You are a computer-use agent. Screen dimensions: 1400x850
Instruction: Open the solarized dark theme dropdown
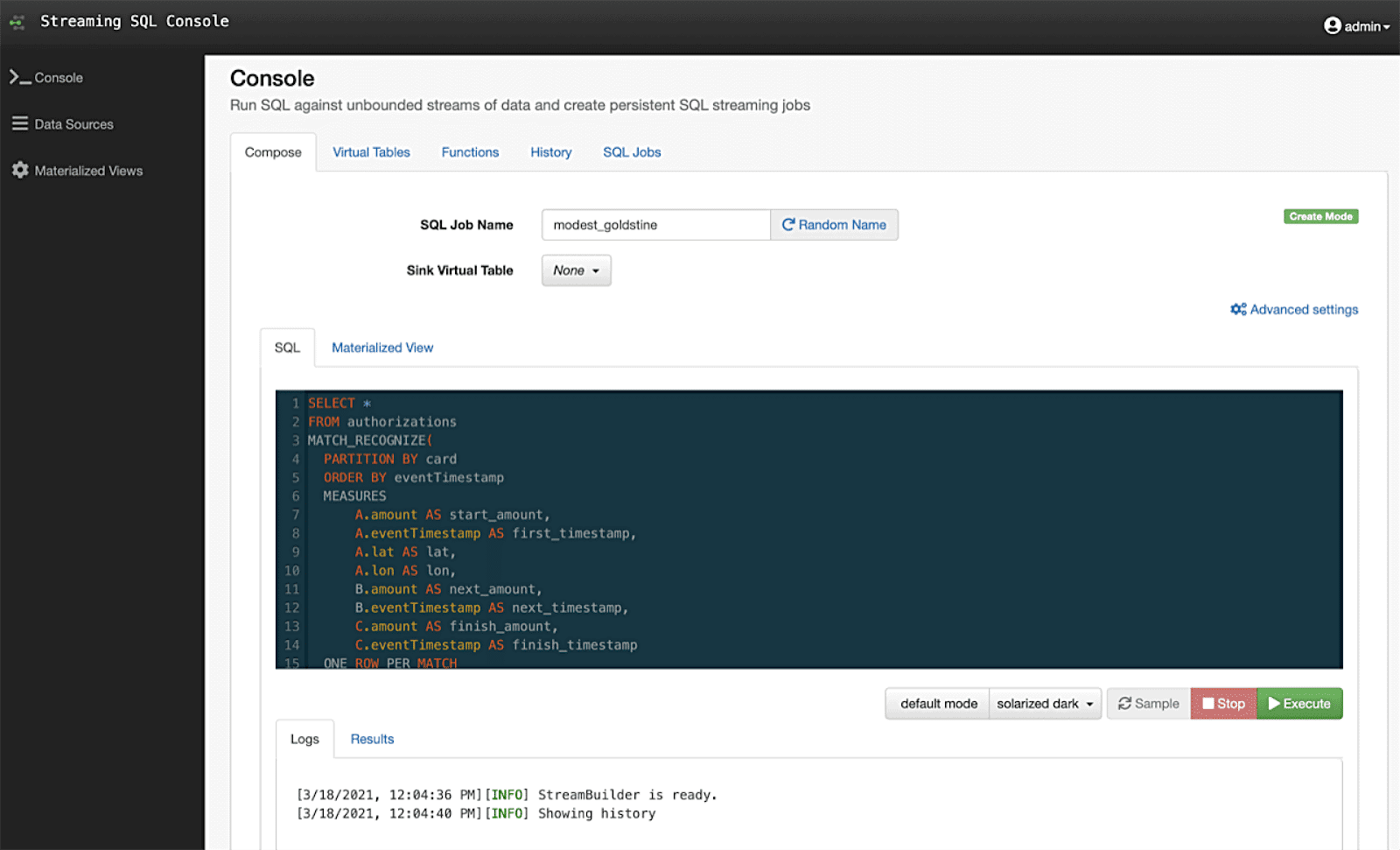pyautogui.click(x=1045, y=704)
